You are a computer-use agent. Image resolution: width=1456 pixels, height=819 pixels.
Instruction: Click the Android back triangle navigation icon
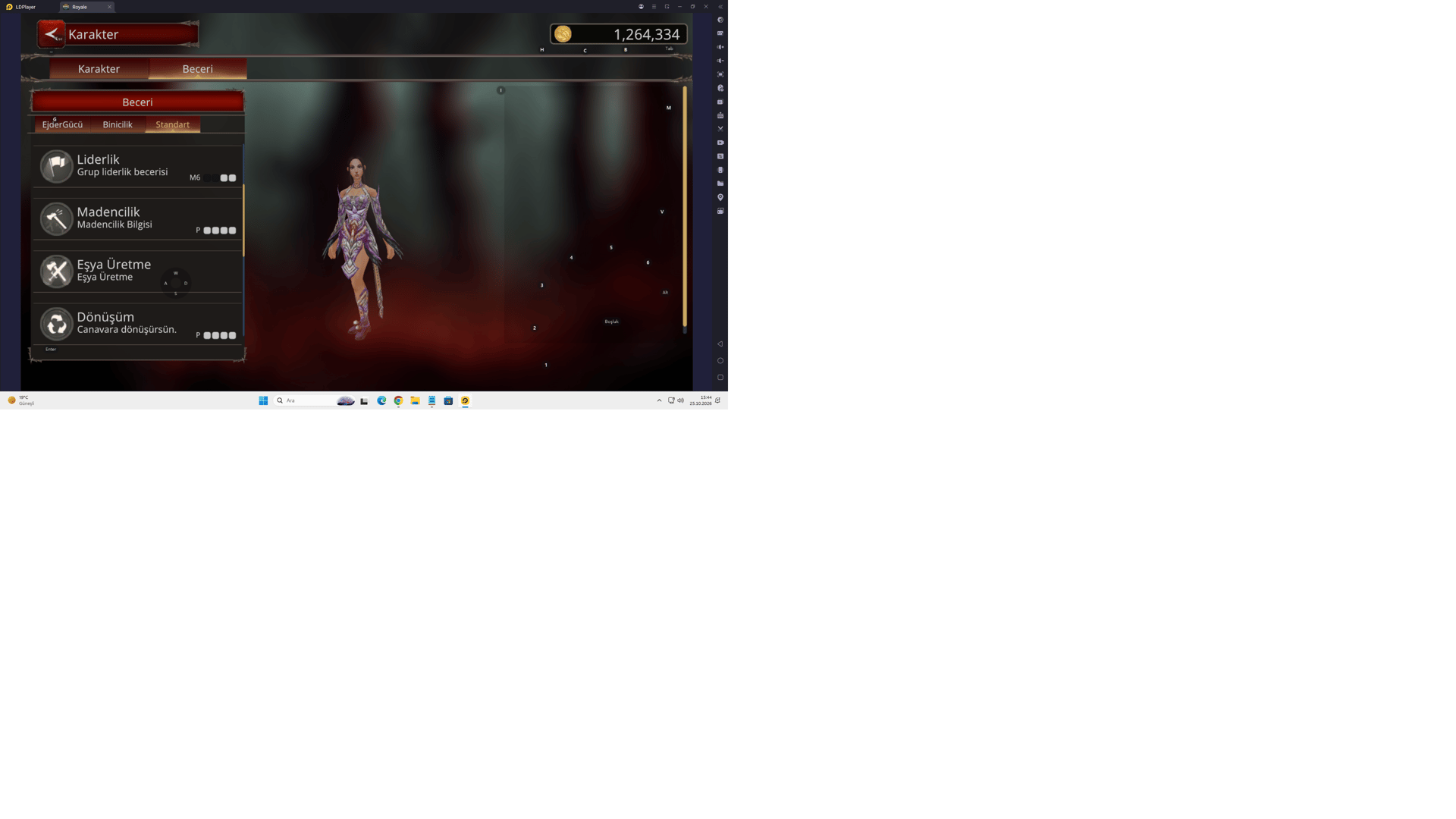pyautogui.click(x=720, y=344)
